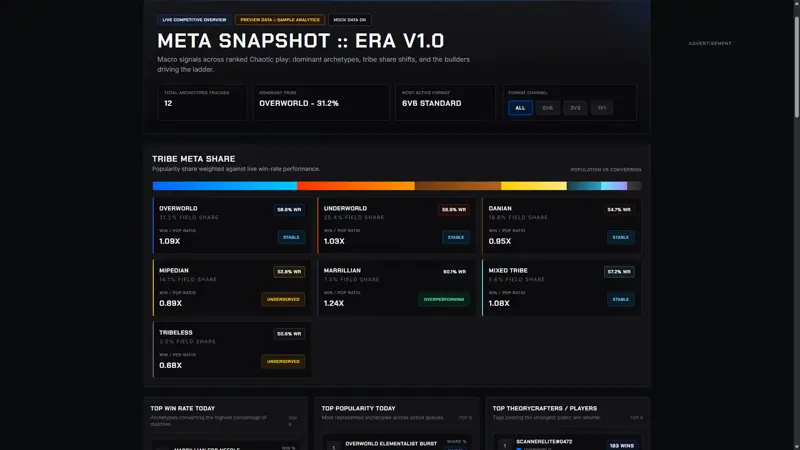The height and width of the screenshot is (450, 800).
Task: Click the Live Competitive Overview badge
Action: click(194, 20)
